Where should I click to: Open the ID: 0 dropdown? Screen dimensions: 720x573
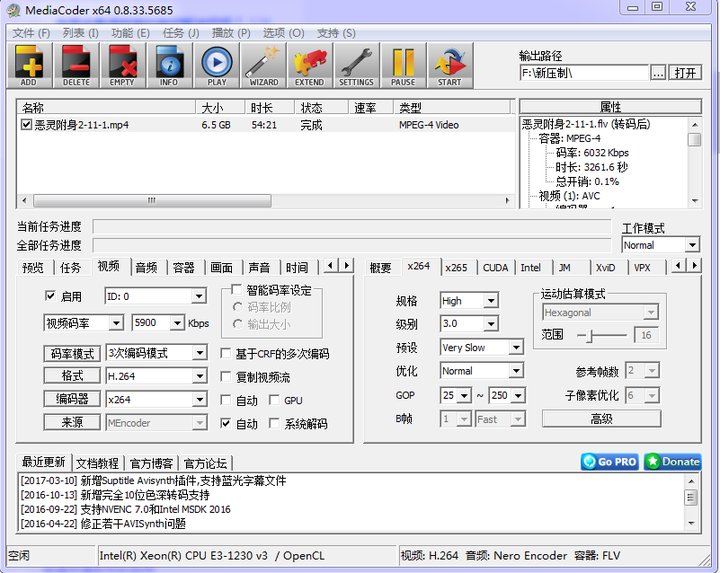pos(156,296)
